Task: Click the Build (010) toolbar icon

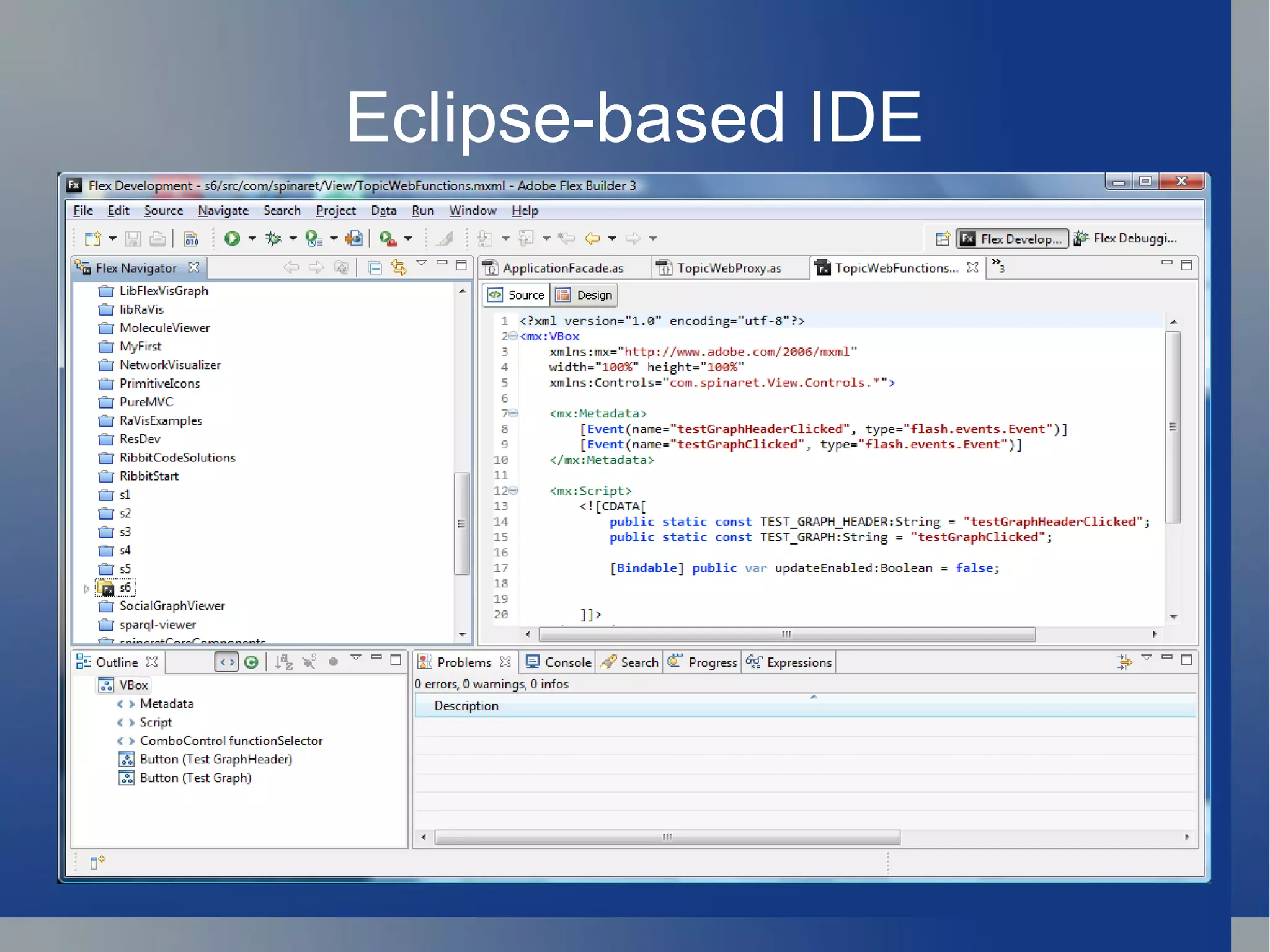Action: tap(191, 238)
